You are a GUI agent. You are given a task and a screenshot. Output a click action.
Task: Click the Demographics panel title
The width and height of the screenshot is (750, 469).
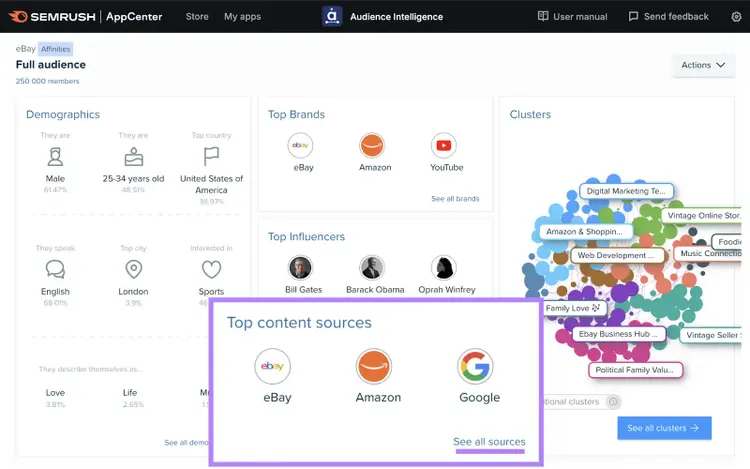pos(63,114)
